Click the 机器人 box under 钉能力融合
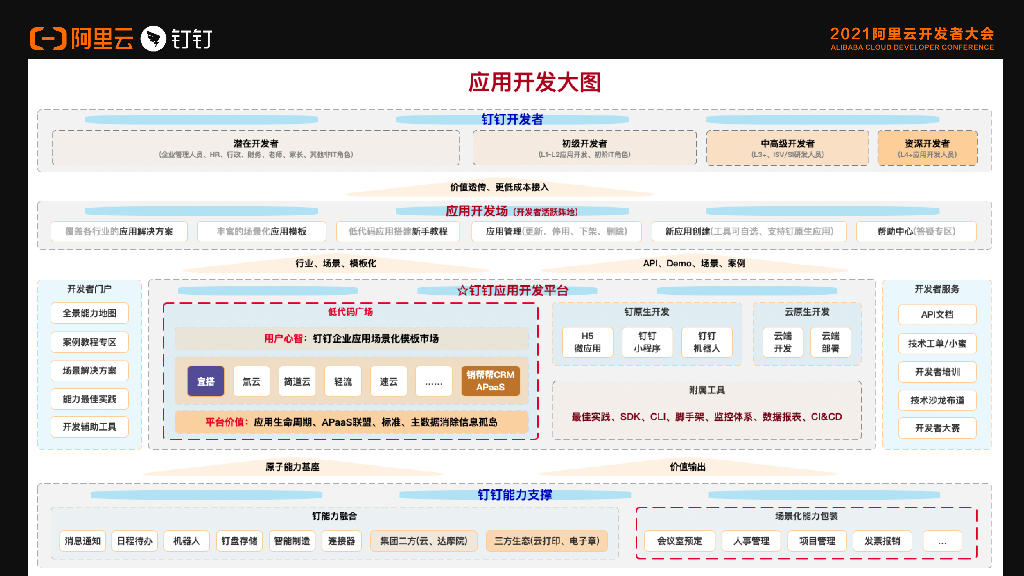This screenshot has width=1024, height=576. [x=186, y=541]
